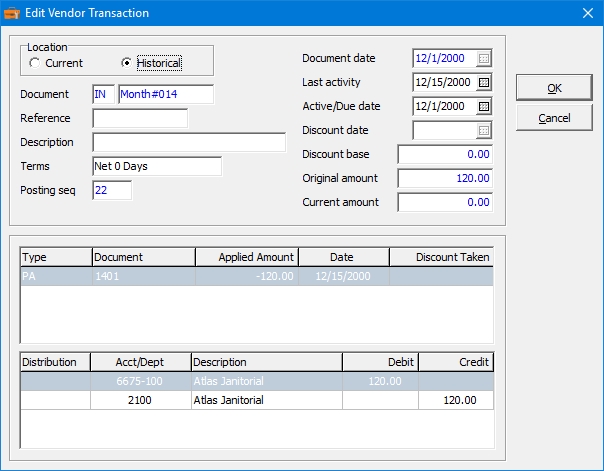This screenshot has width=604, height=471.
Task: Edit the Terms field Net 0 Days
Action: [157, 166]
